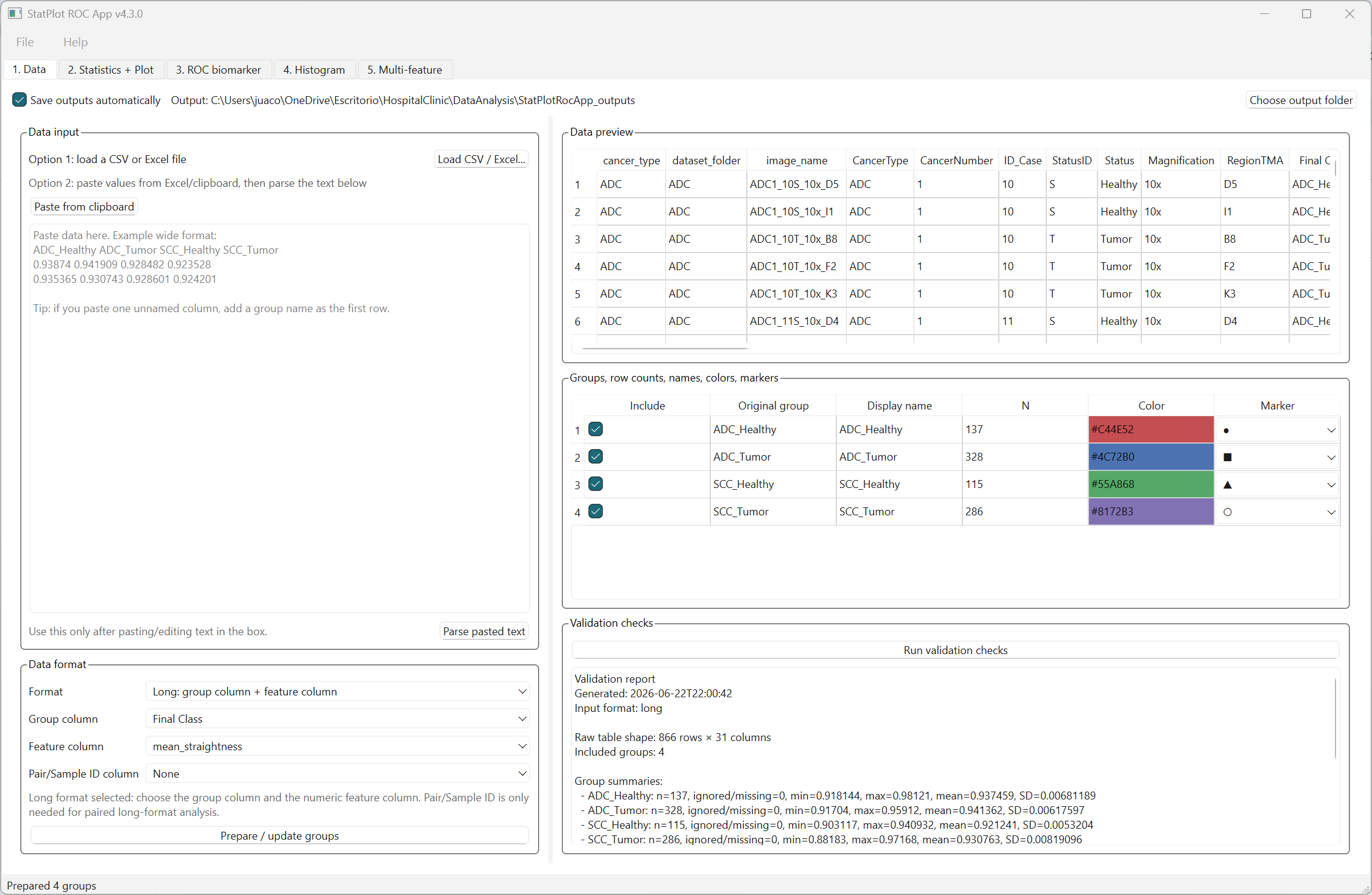Open marker dropdown for SCC_Tumor row
Screen dimensions: 1372x895
coord(1277,512)
